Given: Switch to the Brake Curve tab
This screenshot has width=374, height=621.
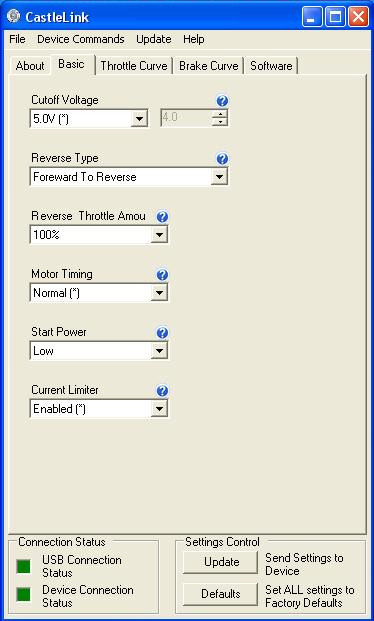Looking at the screenshot, I should click(x=208, y=66).
